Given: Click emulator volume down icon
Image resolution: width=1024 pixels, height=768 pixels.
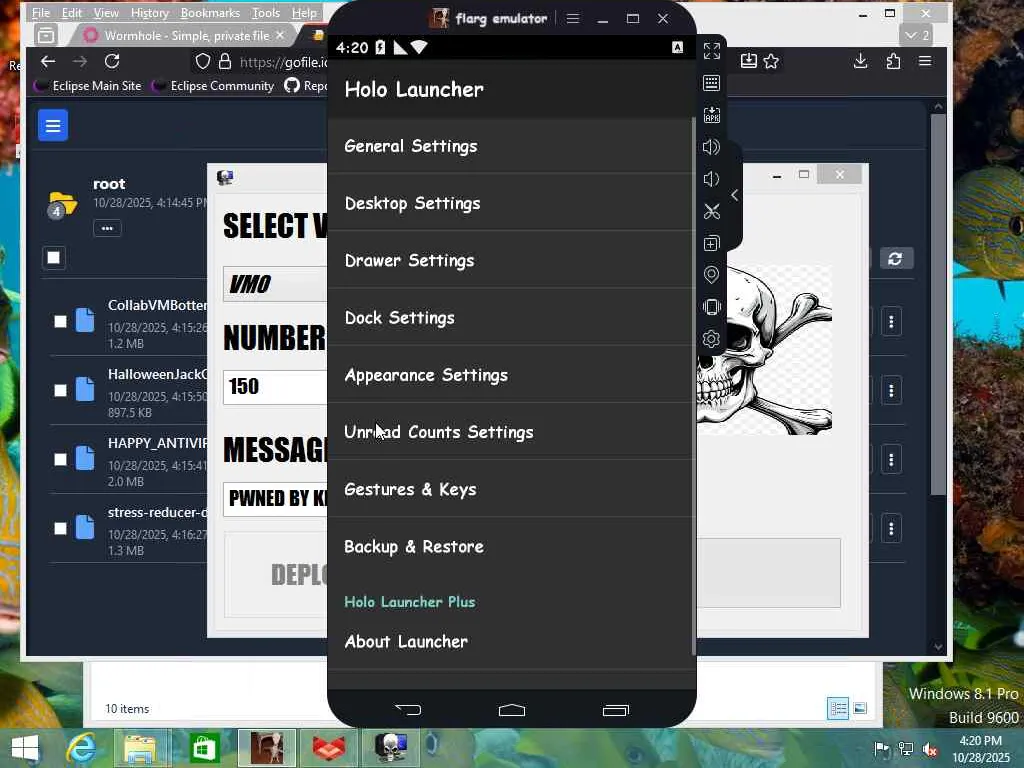Looking at the screenshot, I should (711, 179).
